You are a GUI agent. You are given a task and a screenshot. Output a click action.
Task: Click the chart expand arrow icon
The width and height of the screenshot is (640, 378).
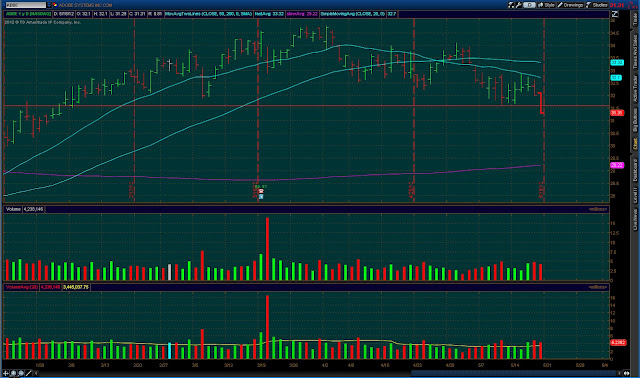615,14
